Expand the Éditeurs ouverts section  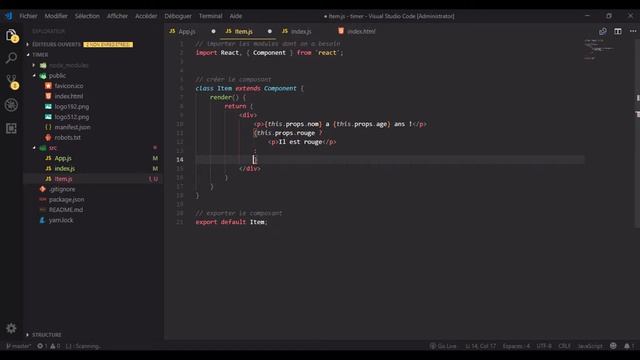[x=56, y=44]
